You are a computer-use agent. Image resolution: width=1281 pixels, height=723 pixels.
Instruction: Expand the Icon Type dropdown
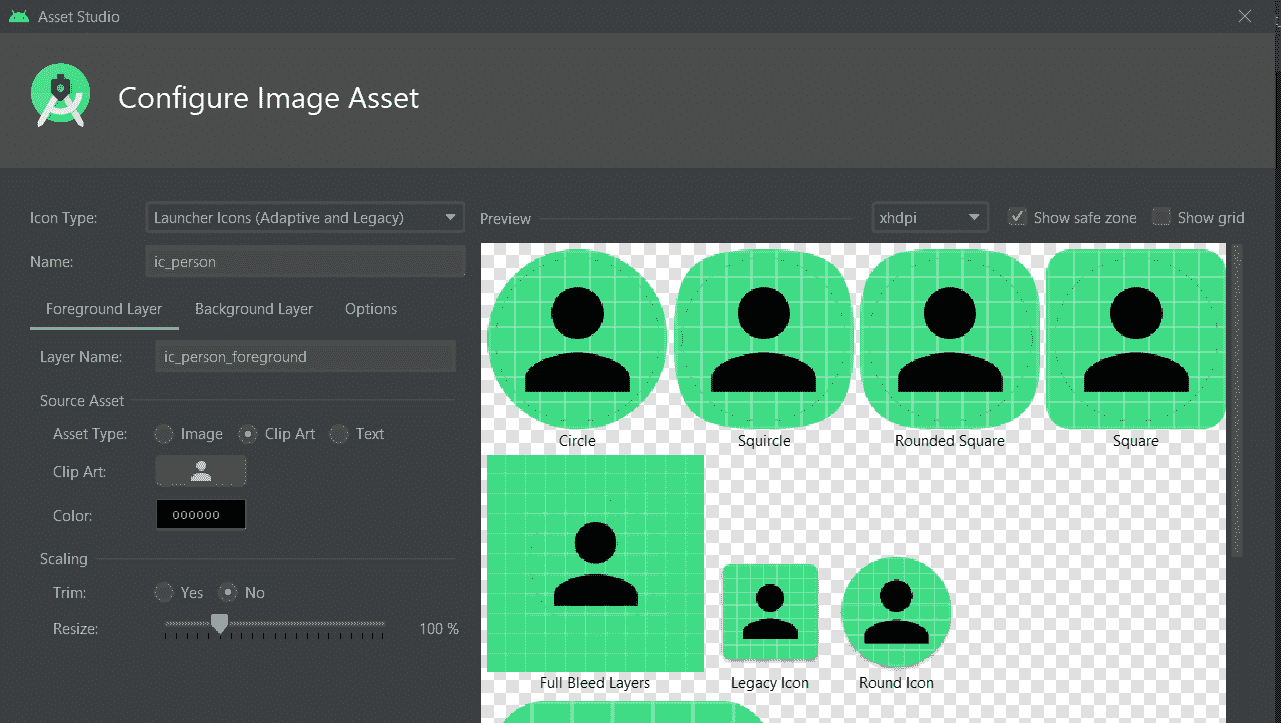pos(305,217)
